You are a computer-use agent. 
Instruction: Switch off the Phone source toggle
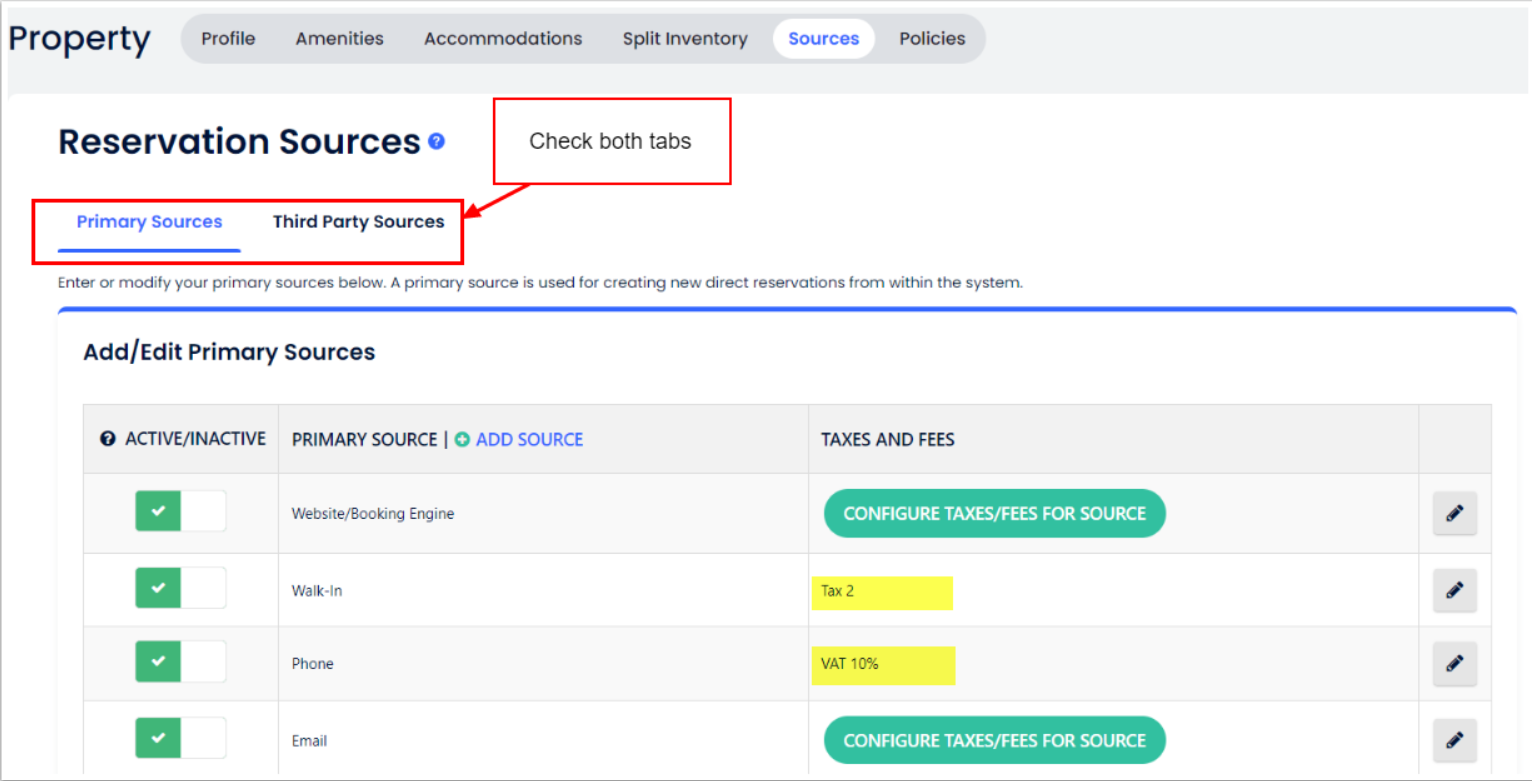181,661
